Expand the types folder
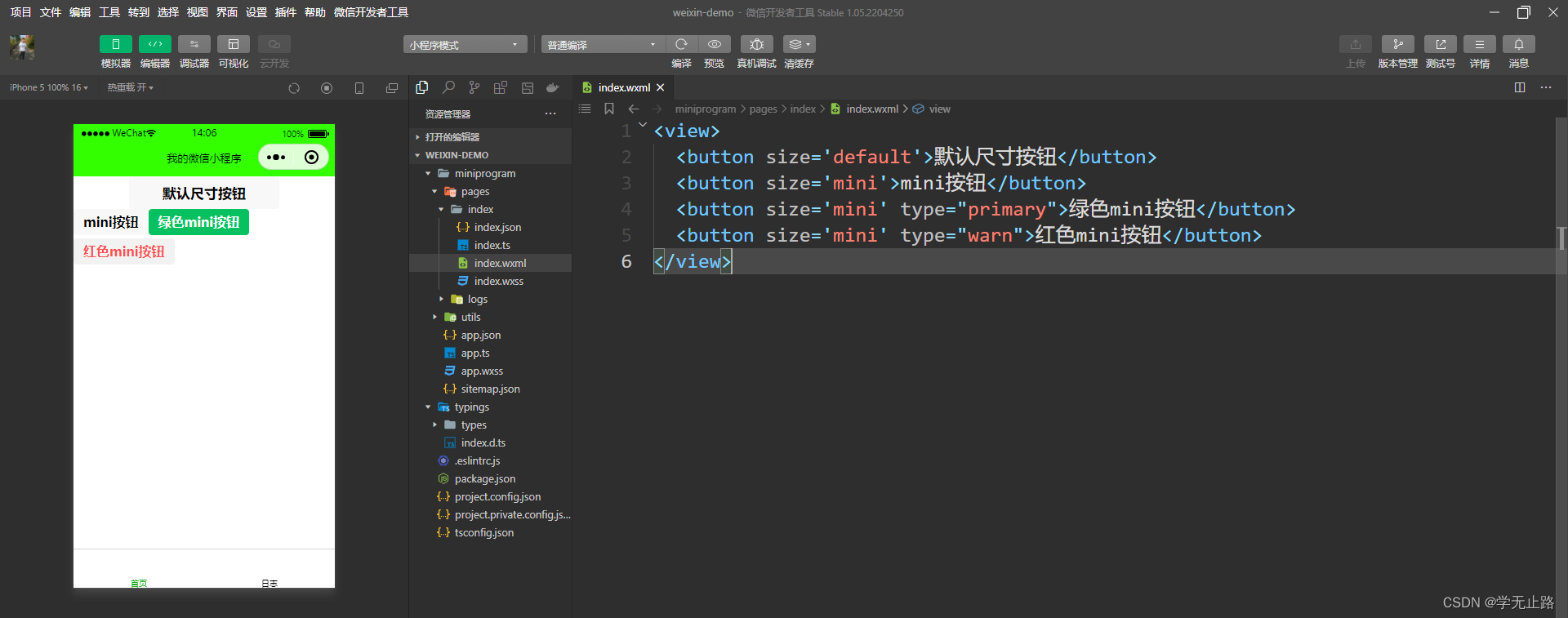This screenshot has height=618, width=1568. click(490, 425)
